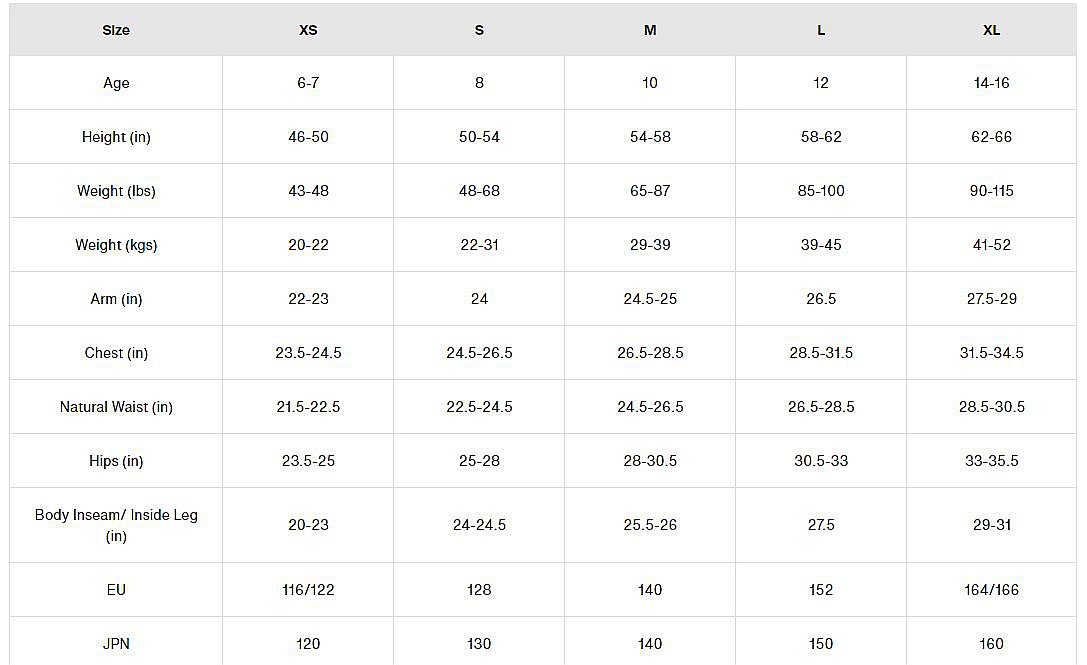This screenshot has width=1087, height=665.
Task: Click the L weight value 85-100
Action: 821,191
